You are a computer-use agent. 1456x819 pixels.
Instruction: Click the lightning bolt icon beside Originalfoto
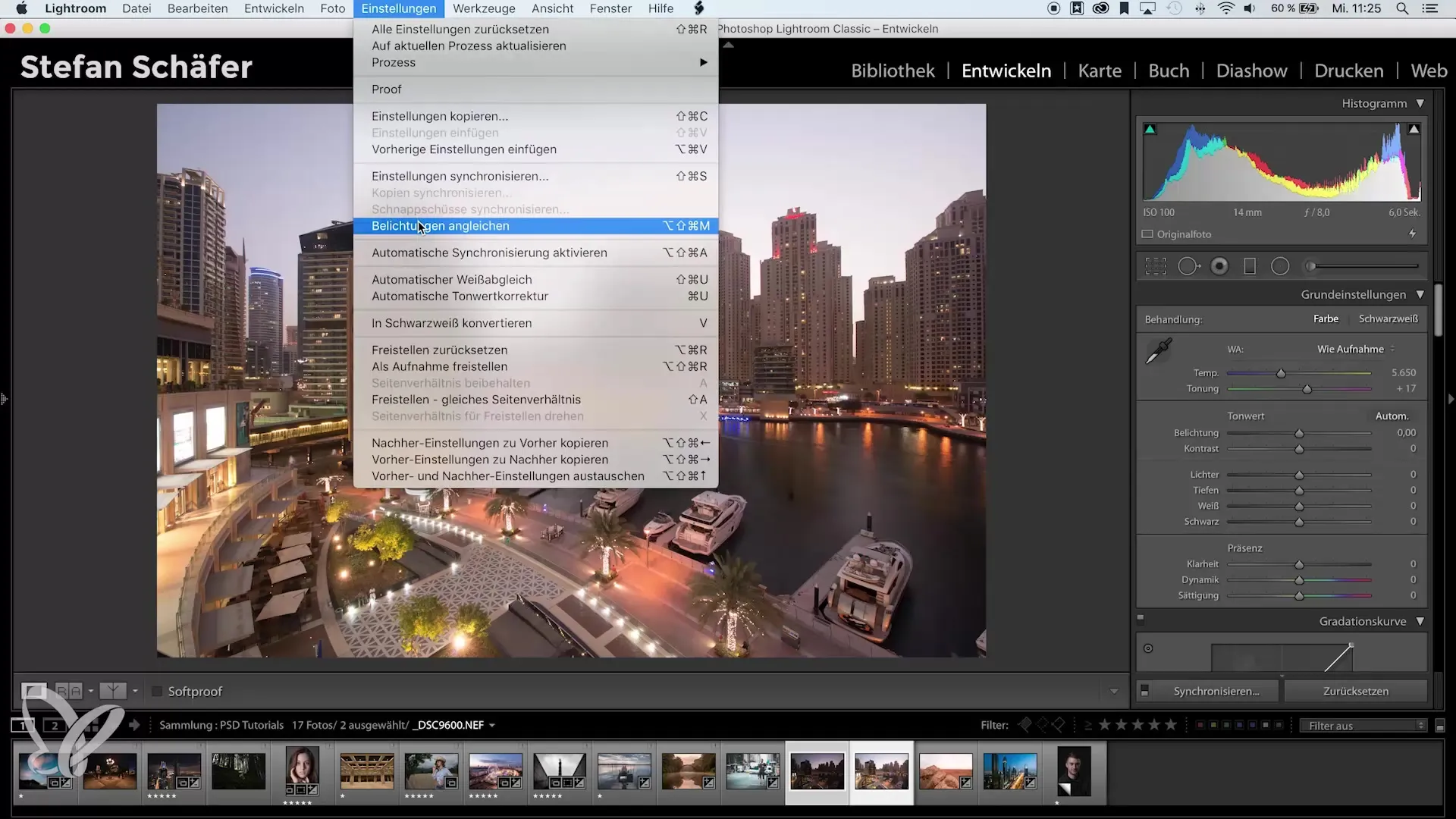1412,234
